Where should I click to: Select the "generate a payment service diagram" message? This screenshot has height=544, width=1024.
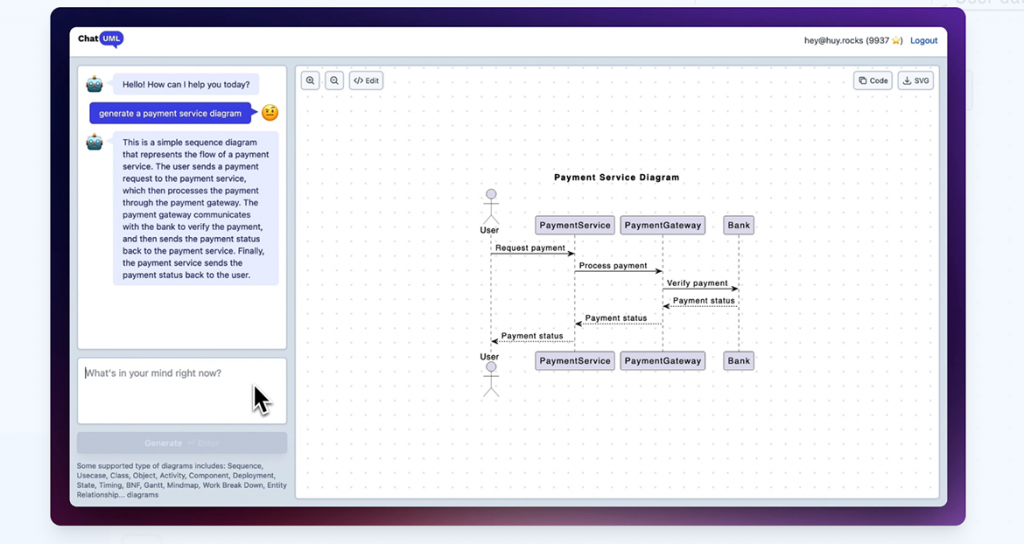tap(170, 113)
